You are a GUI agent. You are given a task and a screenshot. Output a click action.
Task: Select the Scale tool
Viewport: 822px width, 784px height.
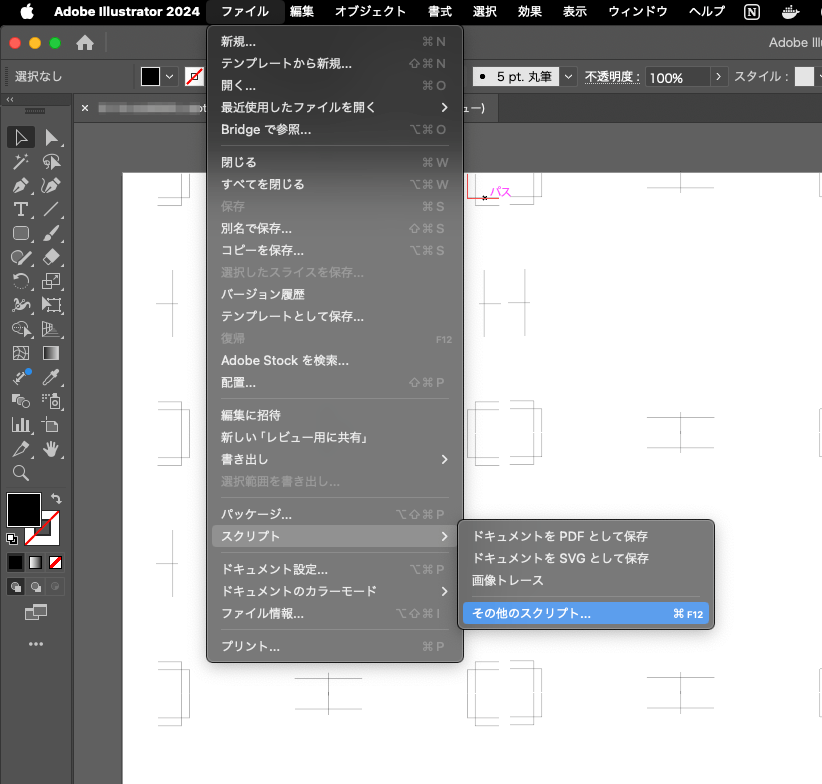click(51, 281)
